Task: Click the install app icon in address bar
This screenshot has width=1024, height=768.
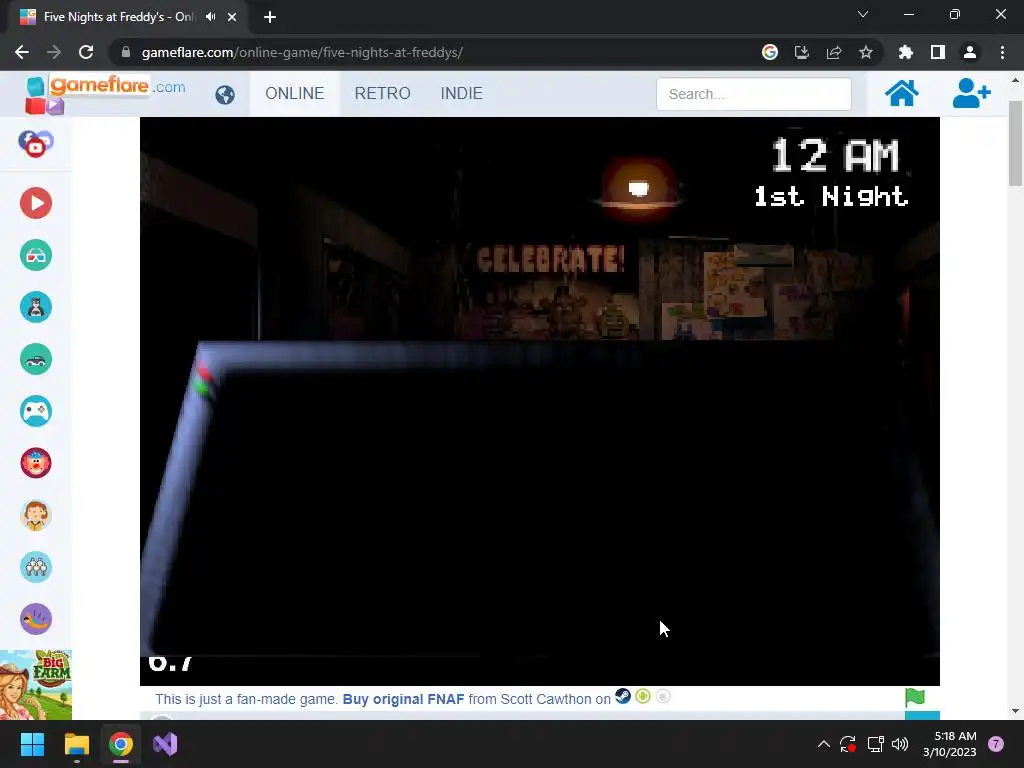Action: click(x=802, y=52)
